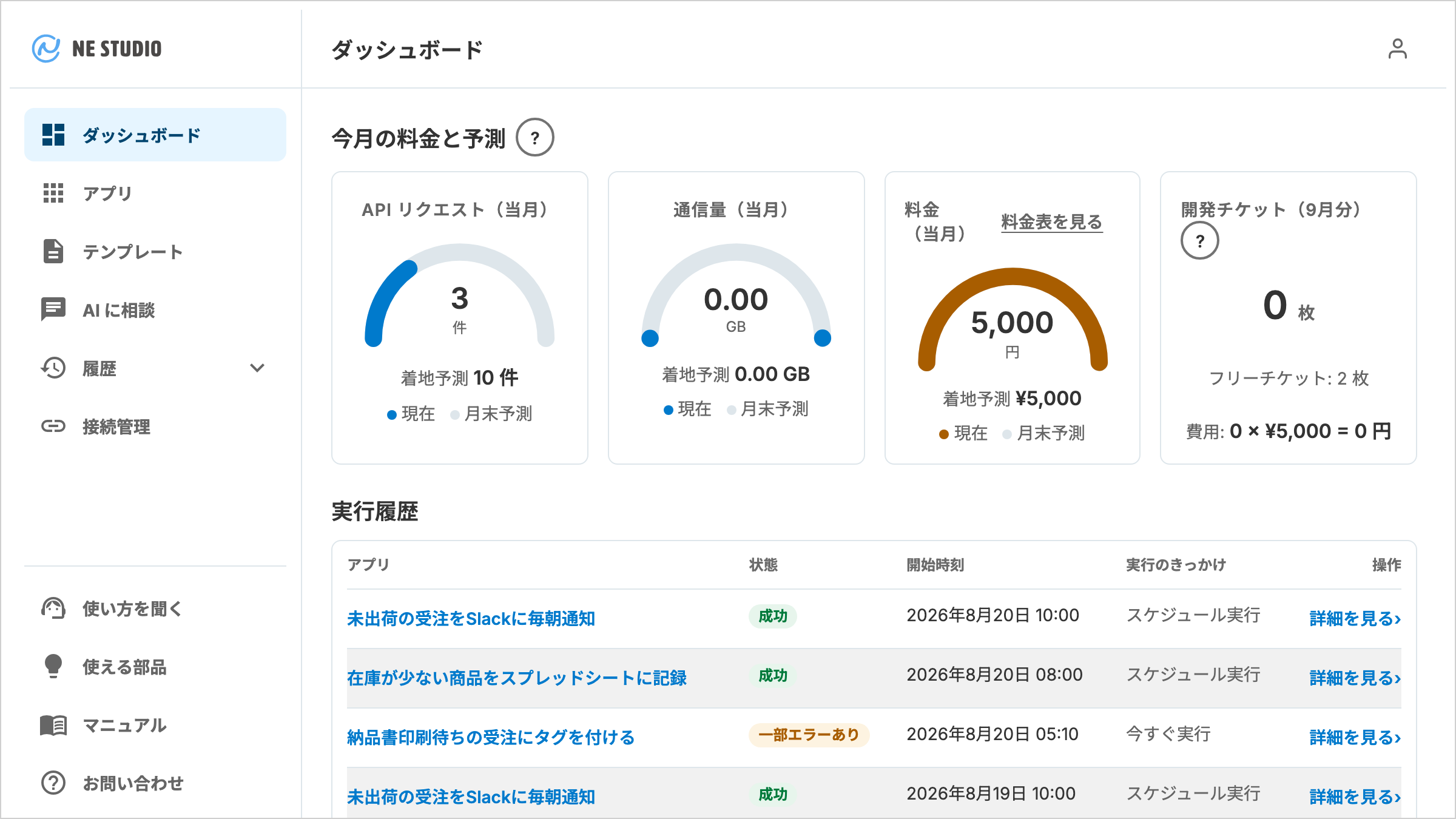
Task: Go to テンプレート menu item
Action: (155, 251)
